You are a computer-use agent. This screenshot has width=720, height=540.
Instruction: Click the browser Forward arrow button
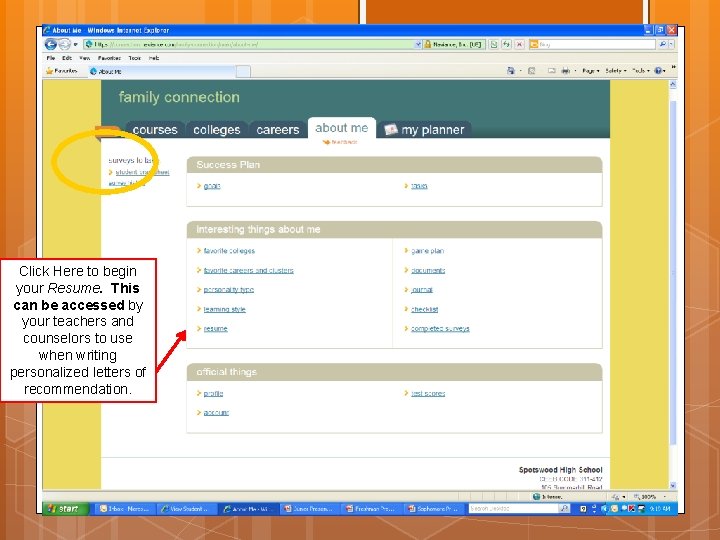click(65, 45)
